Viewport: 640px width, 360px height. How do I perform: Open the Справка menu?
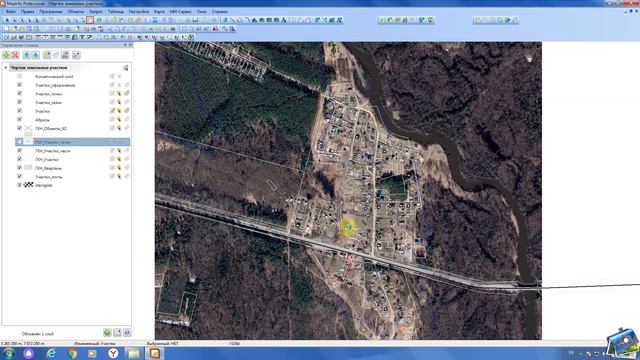coord(220,12)
